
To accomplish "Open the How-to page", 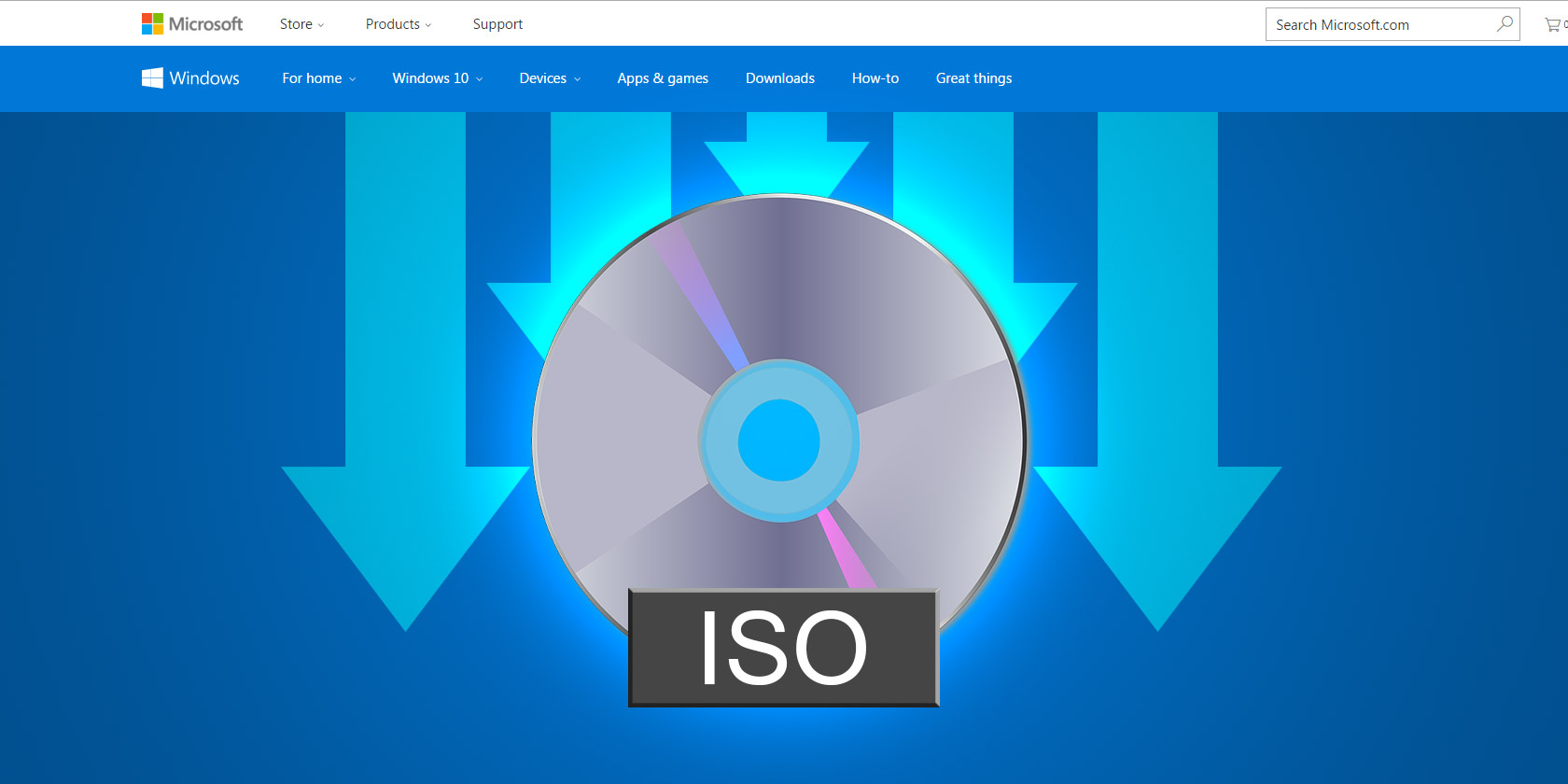I will tap(875, 78).
